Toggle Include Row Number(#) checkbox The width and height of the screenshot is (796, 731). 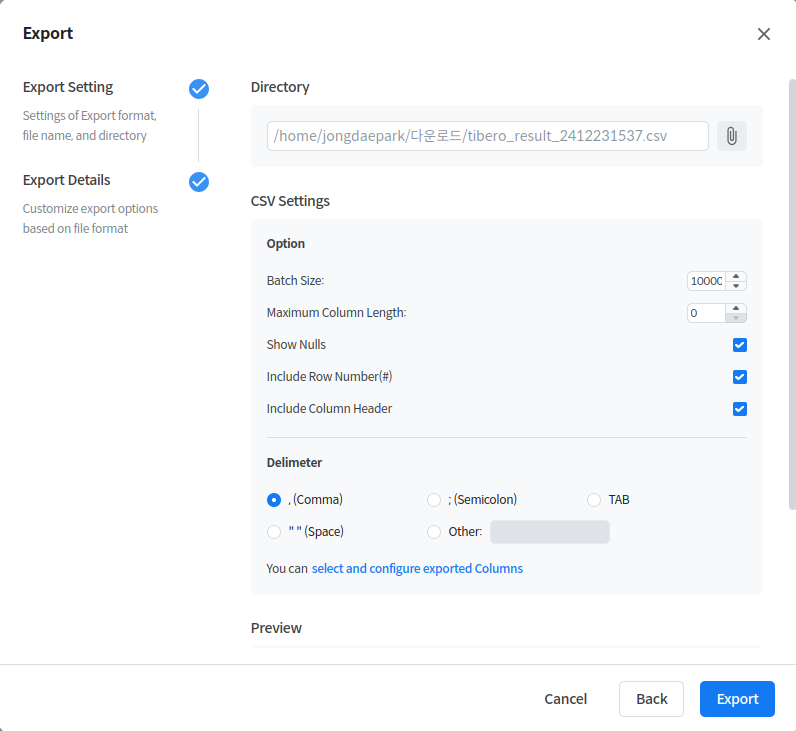pyautogui.click(x=740, y=377)
